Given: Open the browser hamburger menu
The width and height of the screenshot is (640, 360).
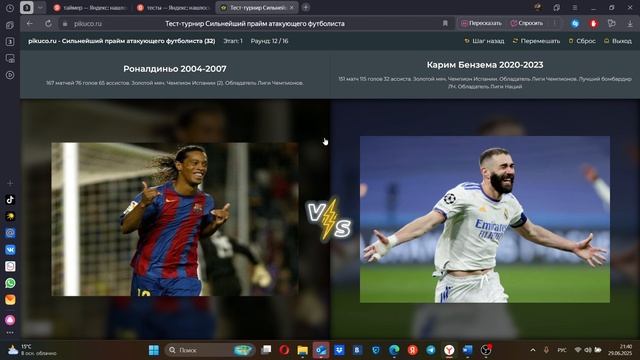Looking at the screenshot, I should [x=574, y=7].
